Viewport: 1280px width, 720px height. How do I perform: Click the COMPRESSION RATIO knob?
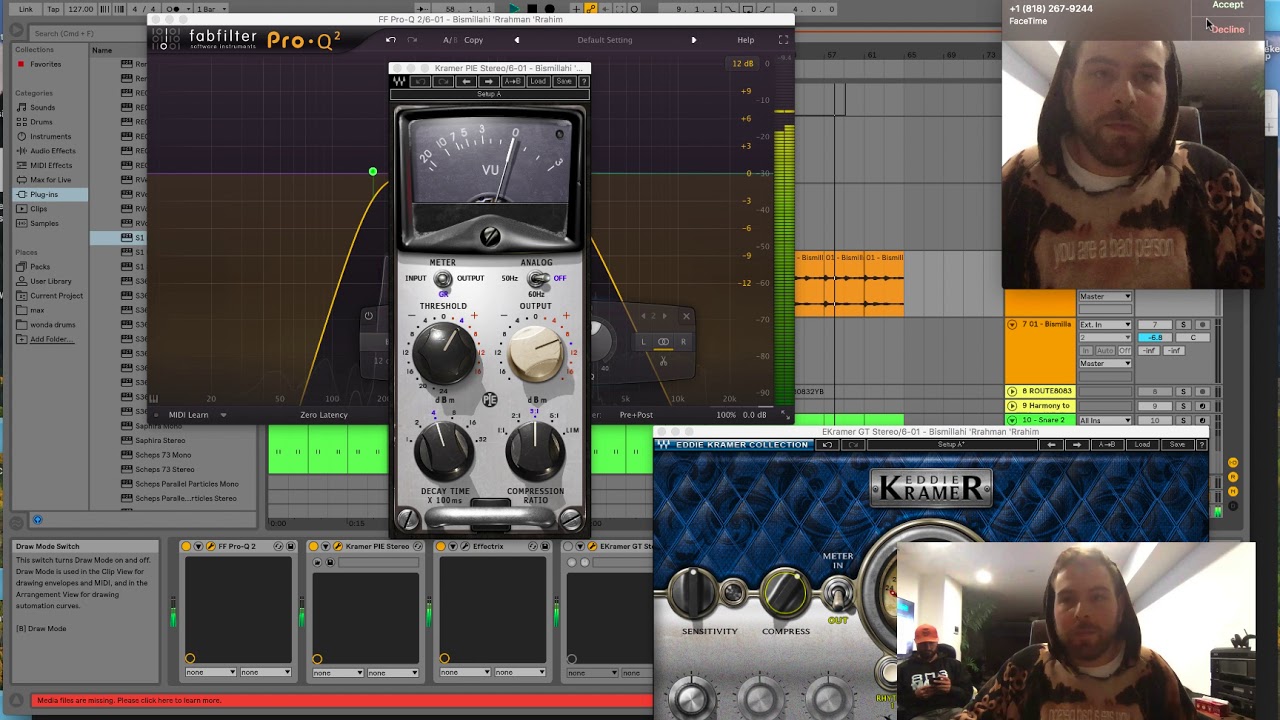535,451
